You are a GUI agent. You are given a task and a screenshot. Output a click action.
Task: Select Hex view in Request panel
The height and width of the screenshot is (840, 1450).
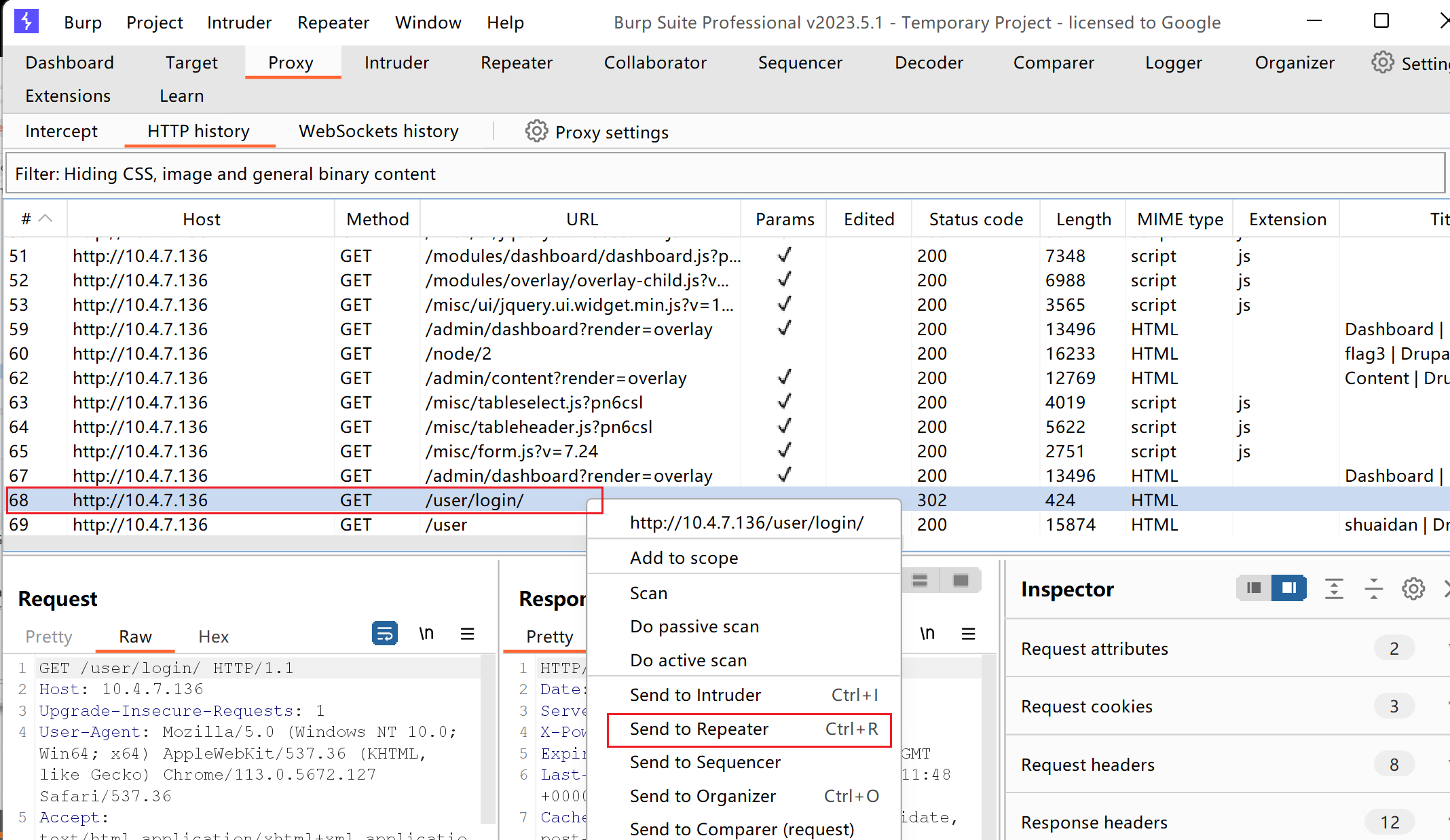(213, 636)
